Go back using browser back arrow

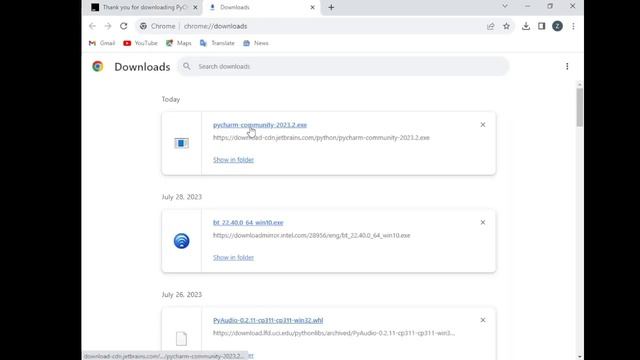pos(92,26)
